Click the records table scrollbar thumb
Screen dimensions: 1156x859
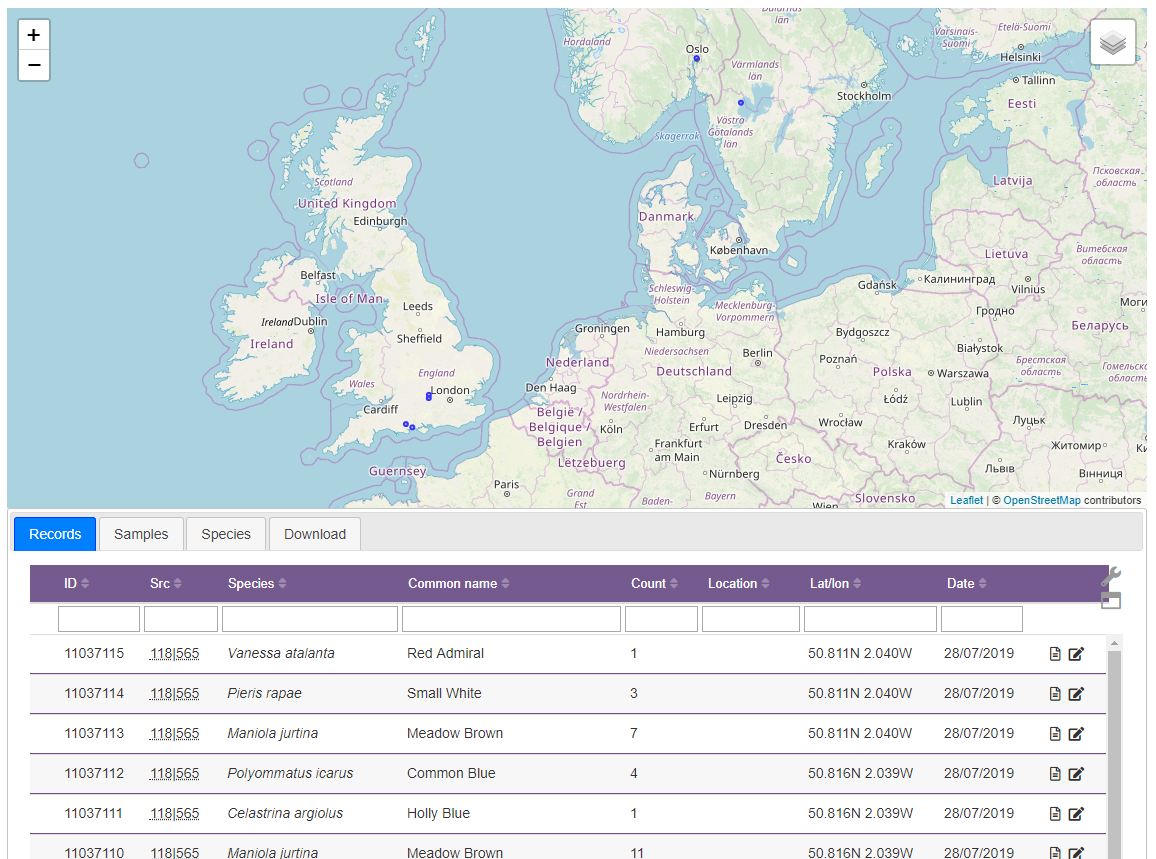click(1115, 754)
